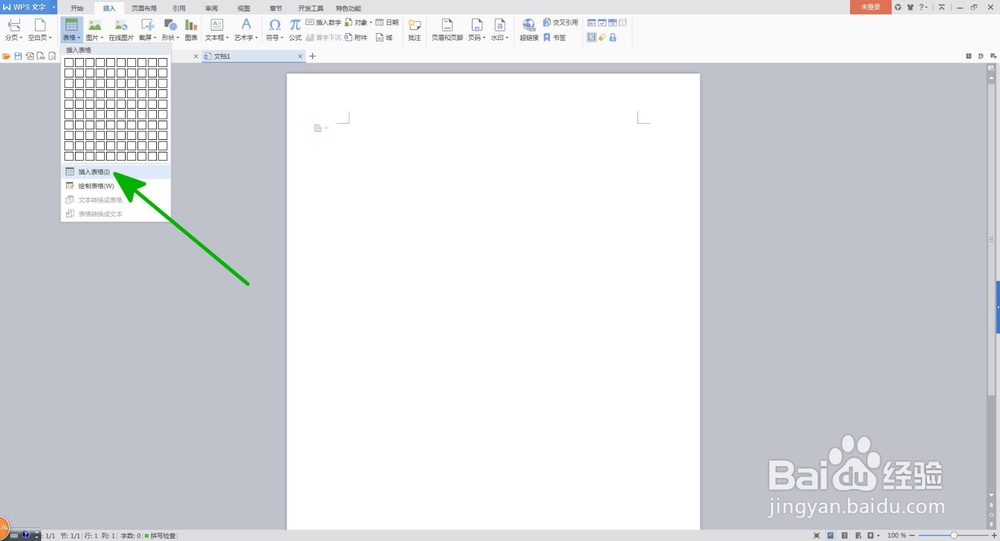
Task: Click the open folder quick-access icon
Action: [x=6, y=56]
